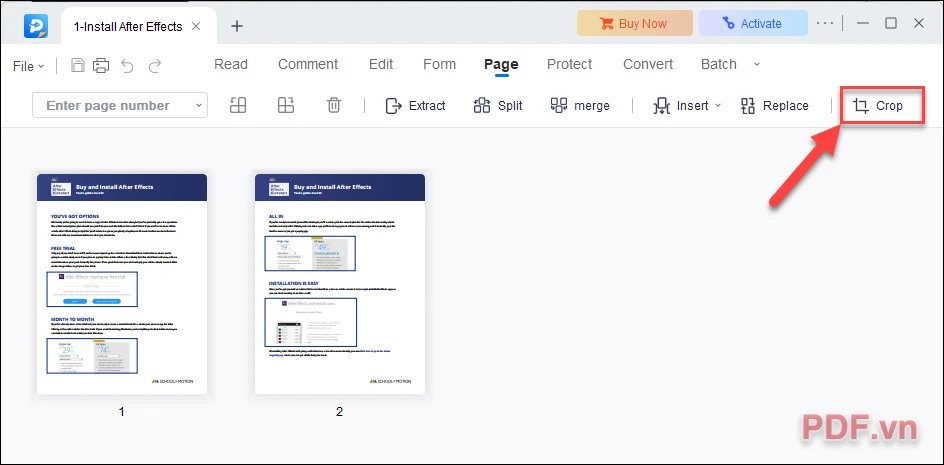Close the 1-Install After Effects tab
944x465 pixels.
(x=196, y=27)
